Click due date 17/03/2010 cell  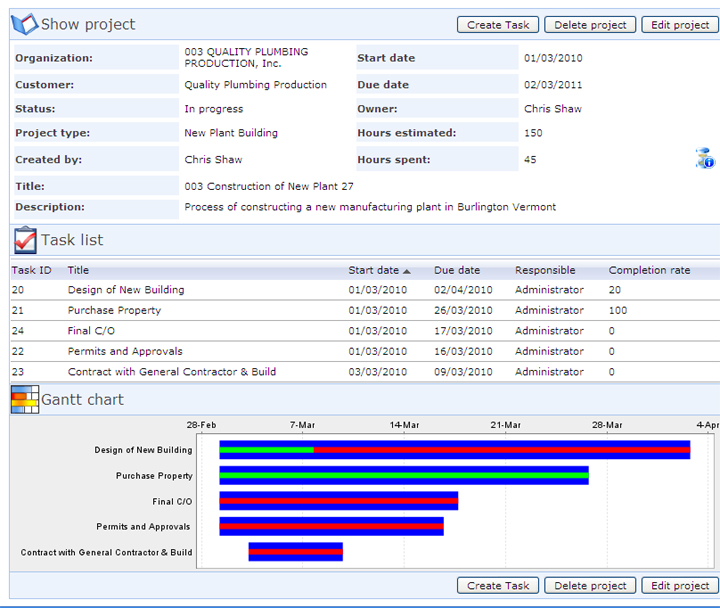[x=463, y=331]
